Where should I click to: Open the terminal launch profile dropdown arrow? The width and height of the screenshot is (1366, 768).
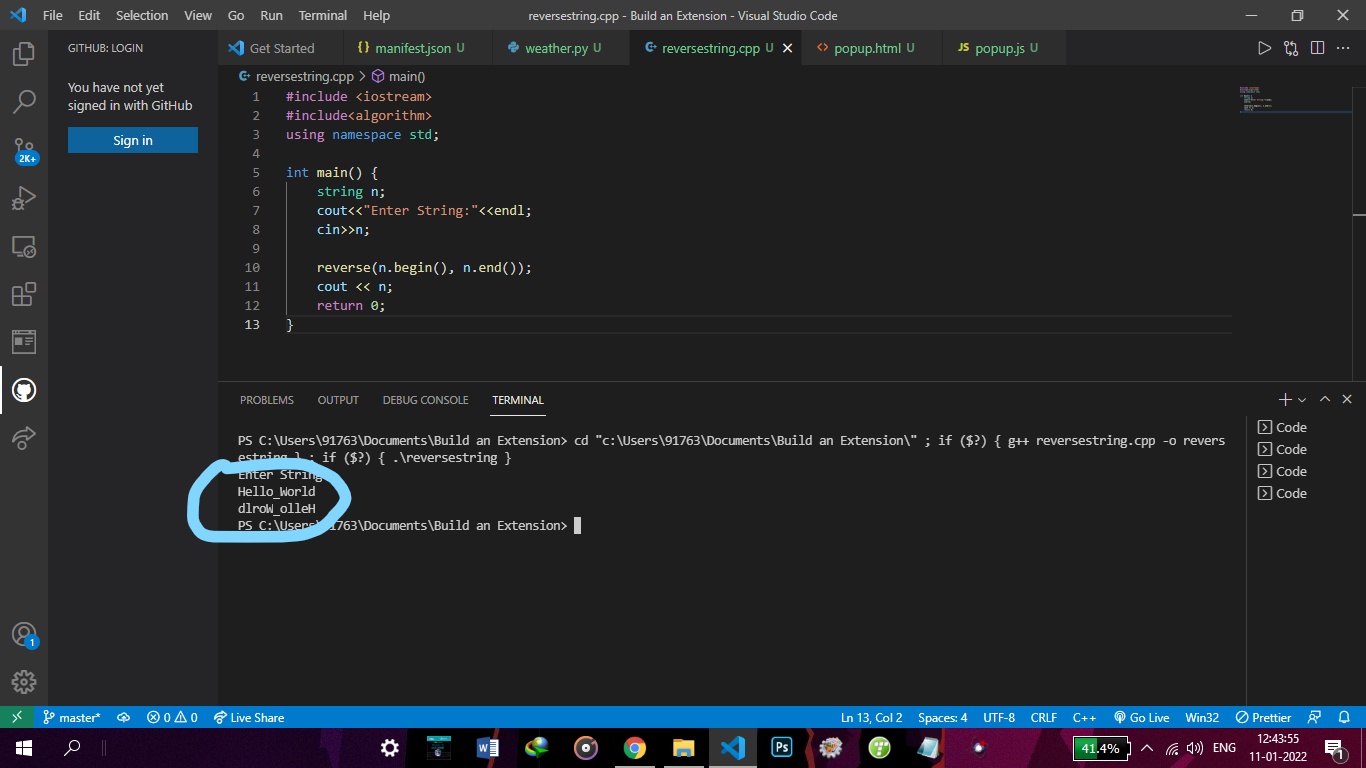1302,400
